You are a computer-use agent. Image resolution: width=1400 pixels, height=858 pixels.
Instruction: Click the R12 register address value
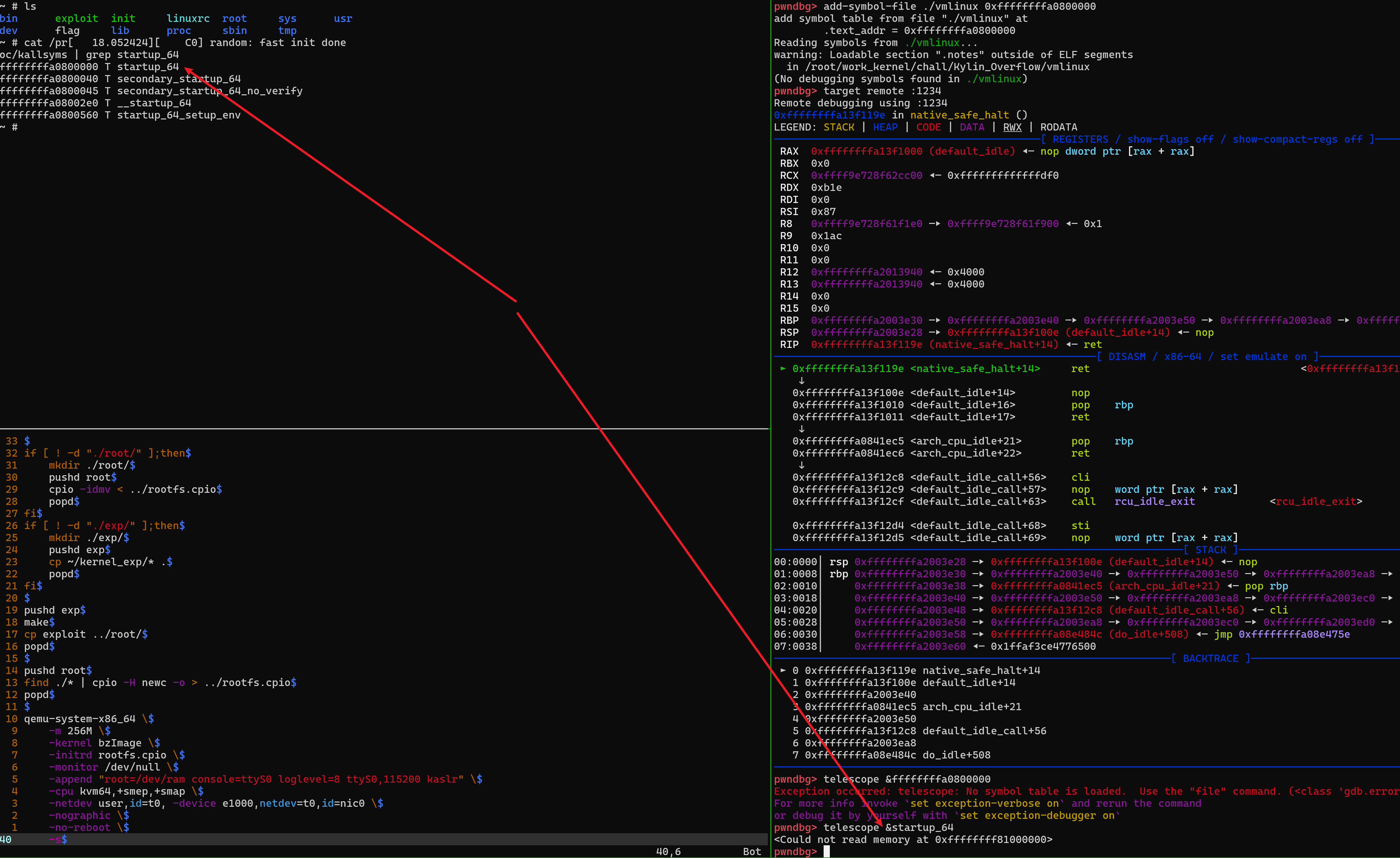click(x=866, y=273)
